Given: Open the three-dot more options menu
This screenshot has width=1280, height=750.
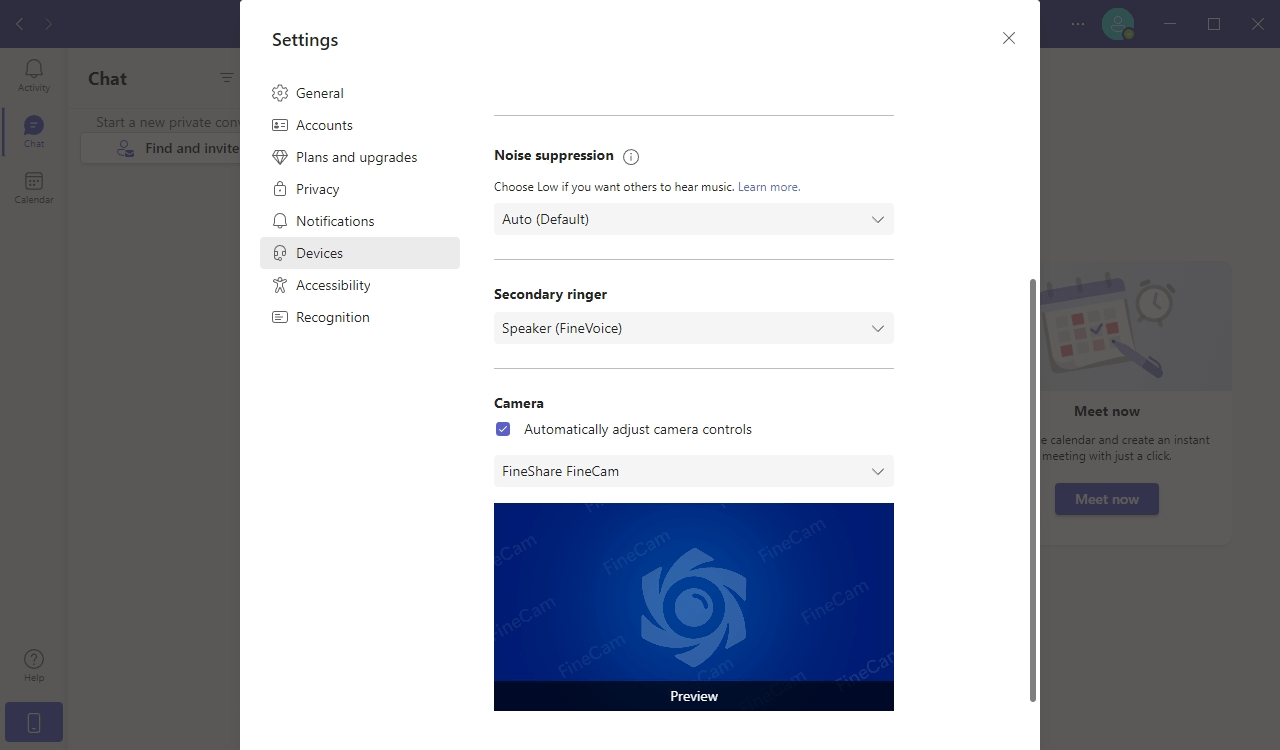Looking at the screenshot, I should (1078, 24).
